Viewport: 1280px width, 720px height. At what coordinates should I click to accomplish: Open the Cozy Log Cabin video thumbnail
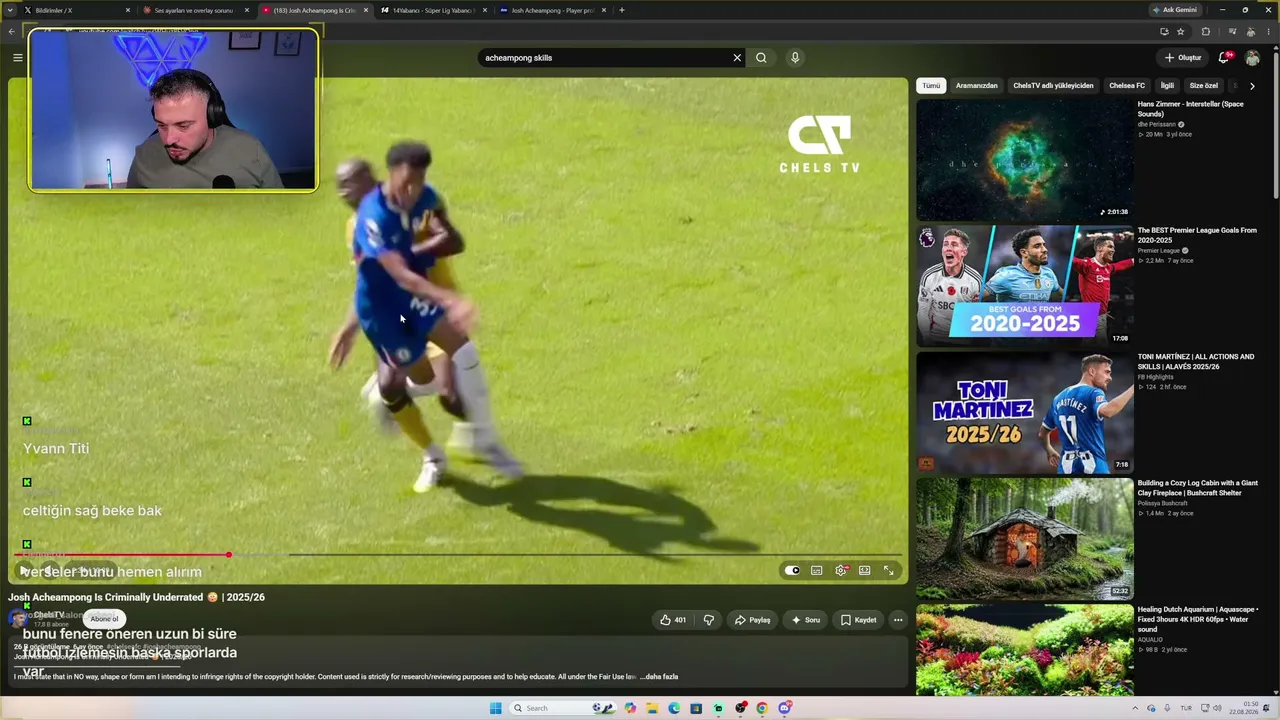tap(1025, 538)
